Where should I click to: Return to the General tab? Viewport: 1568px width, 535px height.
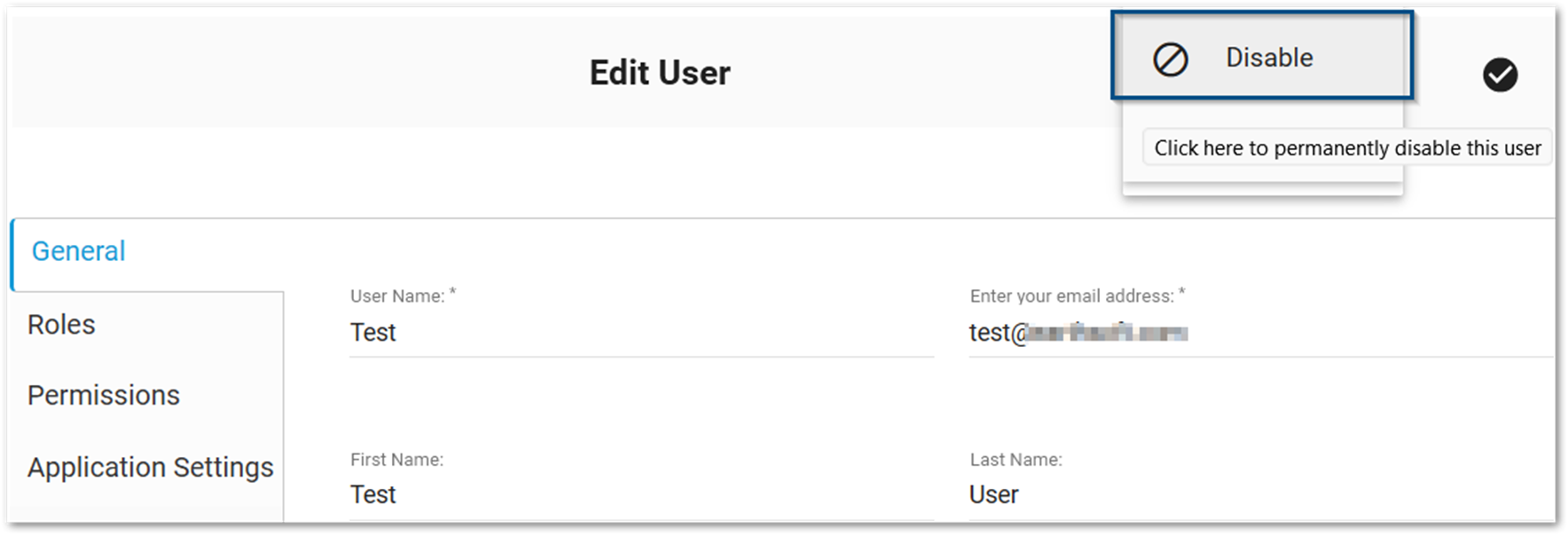pyautogui.click(x=77, y=252)
